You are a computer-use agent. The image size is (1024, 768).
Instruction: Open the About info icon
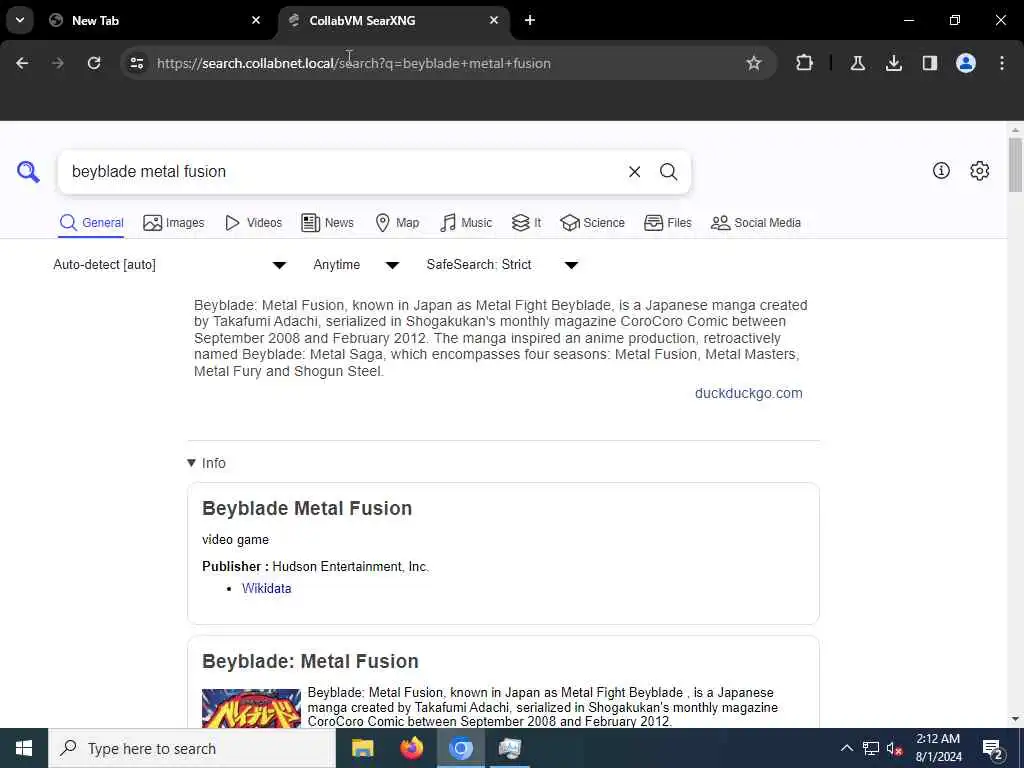pyautogui.click(x=941, y=171)
